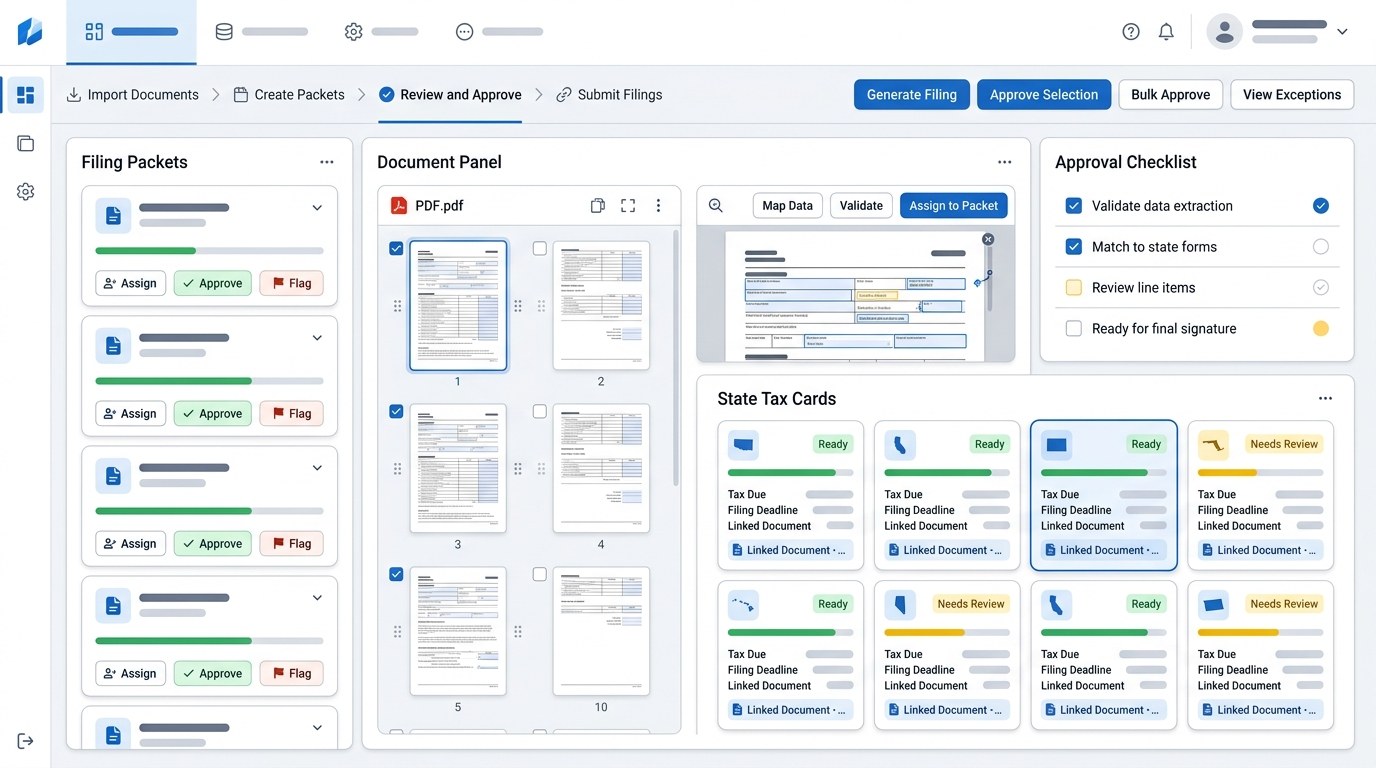Viewport: 1376px width, 768px height.
Task: Approve the second filing packet
Action: [x=213, y=413]
